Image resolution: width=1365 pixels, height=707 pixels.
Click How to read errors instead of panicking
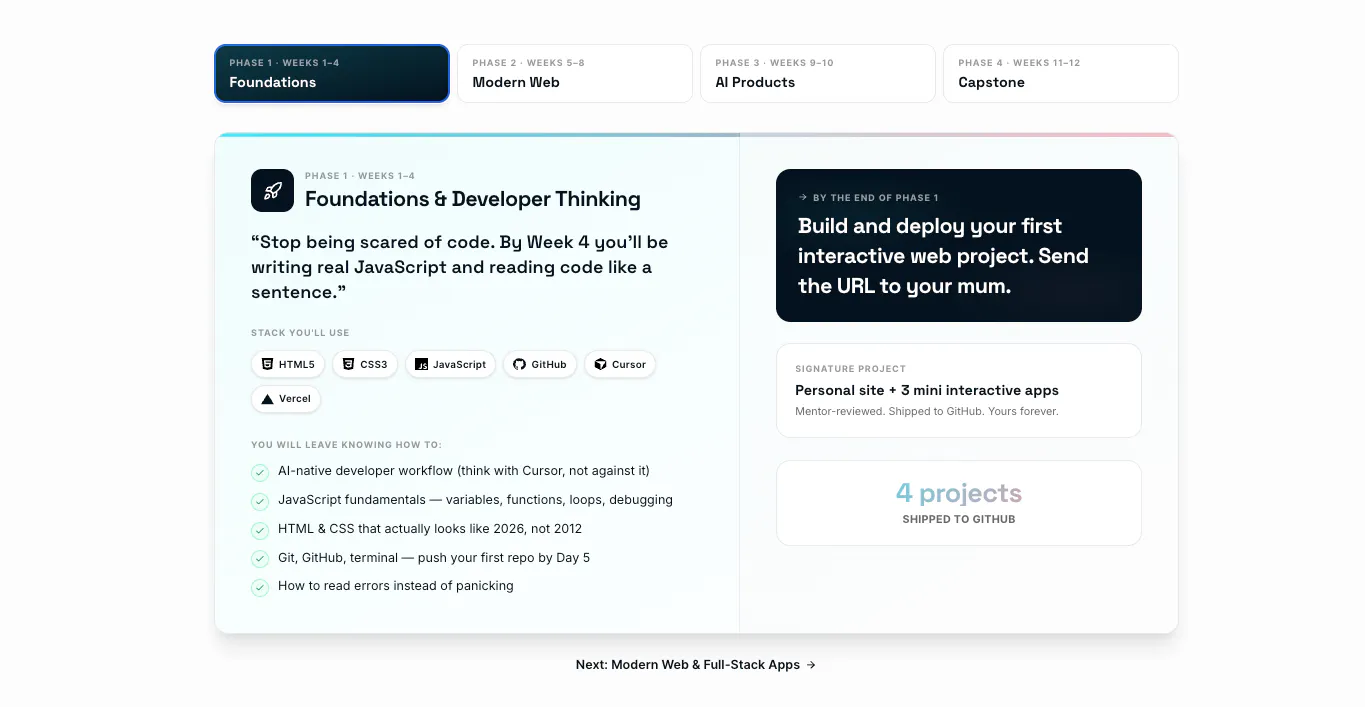[x=396, y=586]
